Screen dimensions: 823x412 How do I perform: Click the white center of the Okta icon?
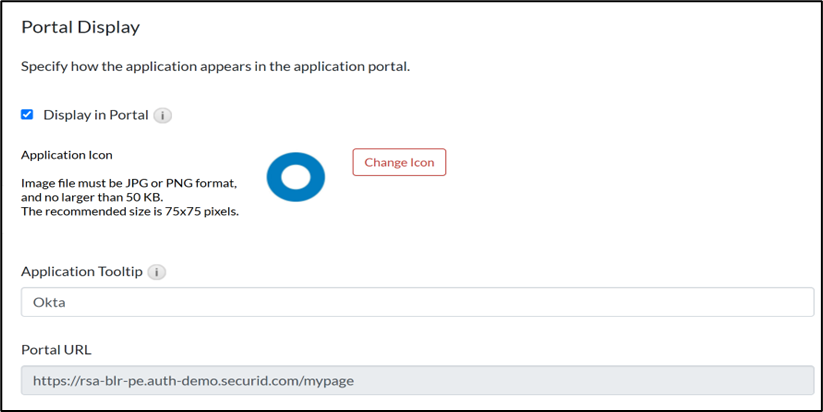[x=296, y=177]
